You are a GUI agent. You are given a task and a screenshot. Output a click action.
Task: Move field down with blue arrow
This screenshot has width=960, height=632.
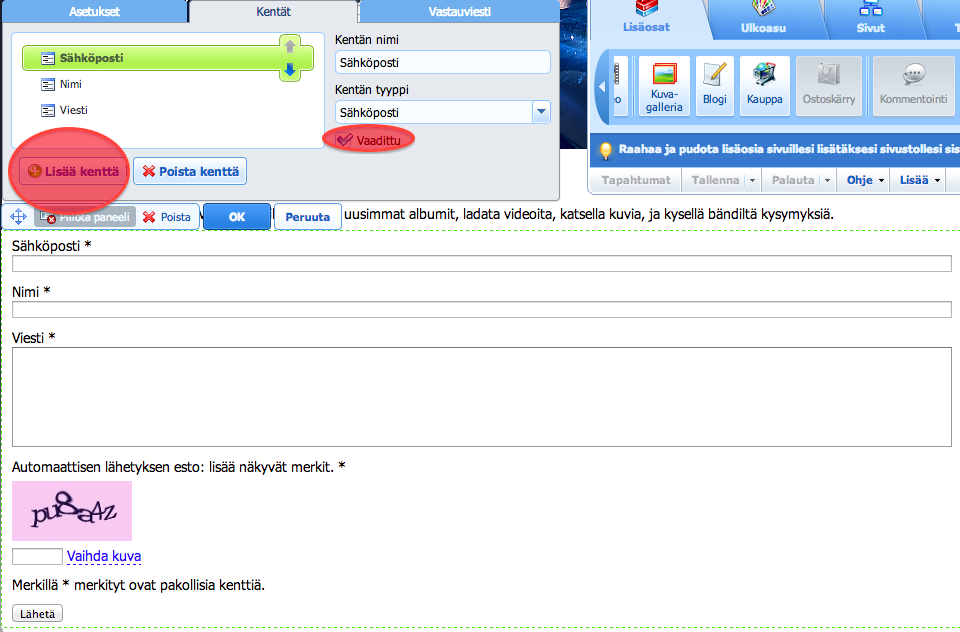coord(290,69)
